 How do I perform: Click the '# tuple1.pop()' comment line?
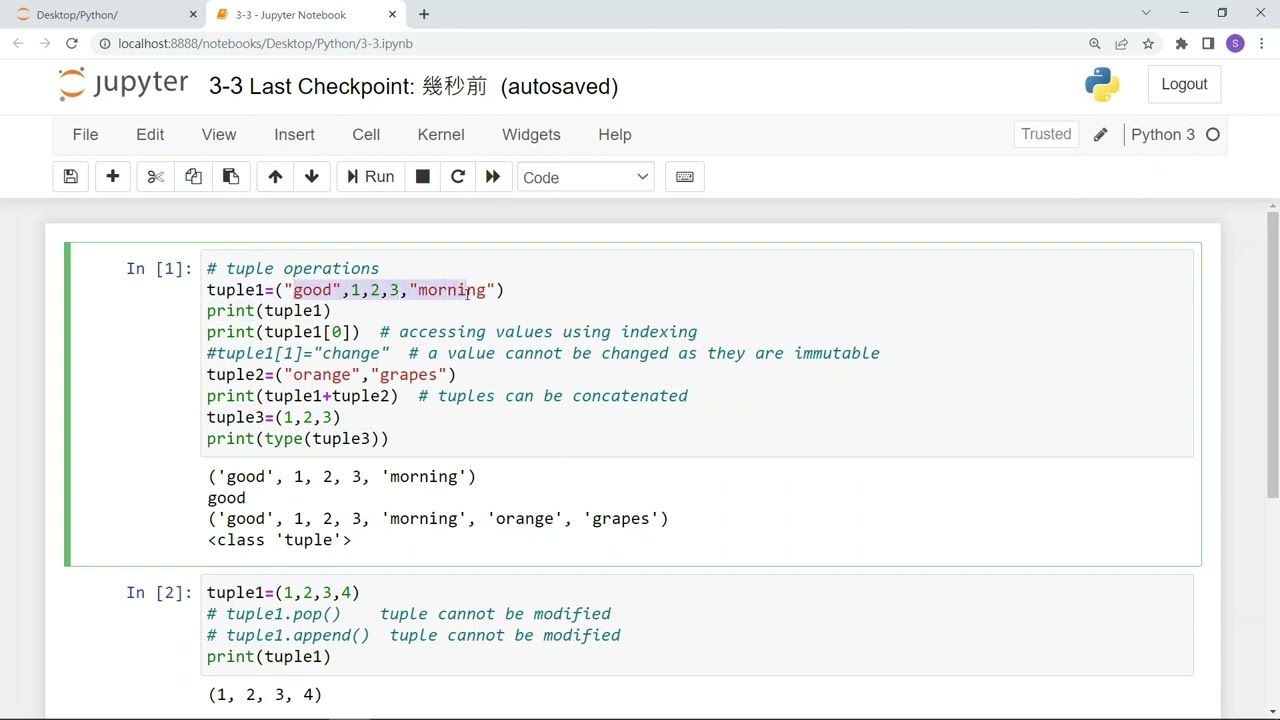click(409, 614)
